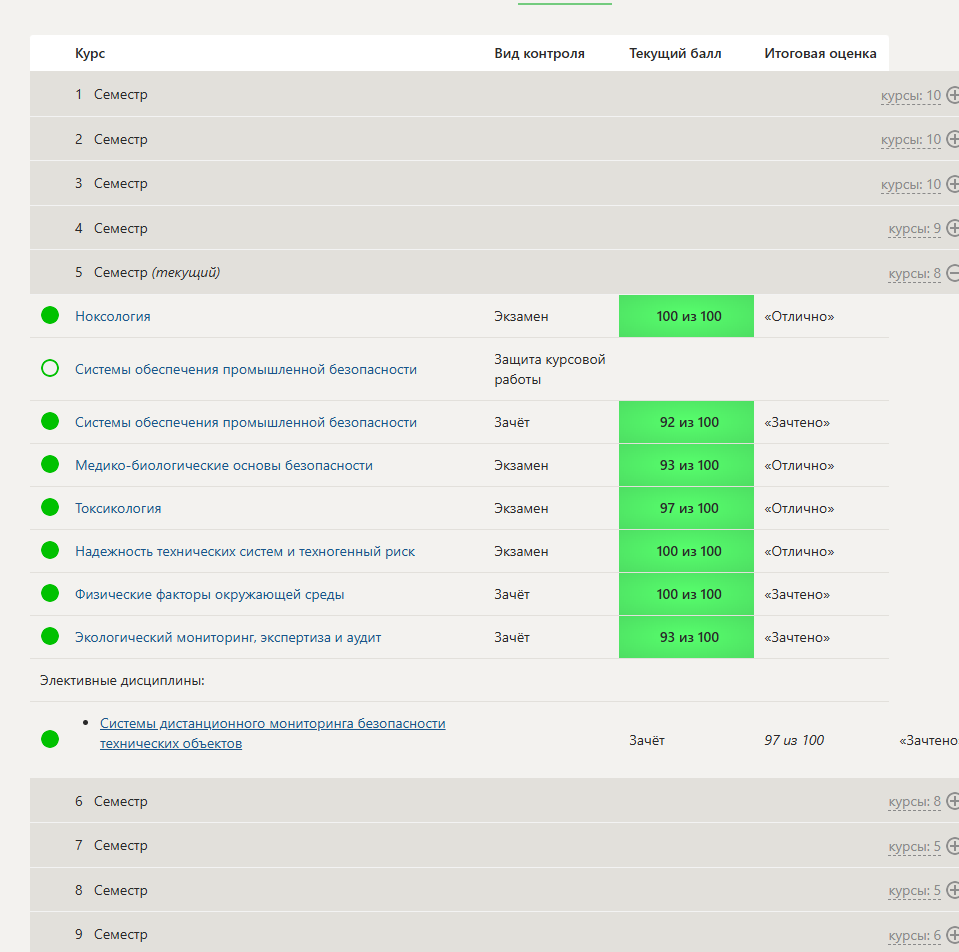Expand semester 6 course list

[952, 801]
